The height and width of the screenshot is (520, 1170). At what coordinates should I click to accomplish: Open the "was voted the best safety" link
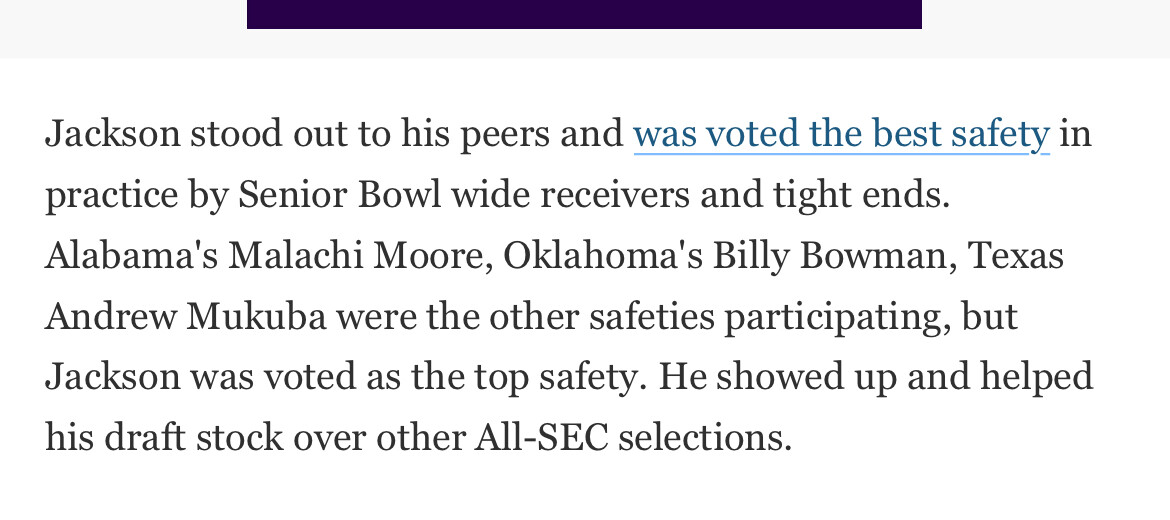pos(841,134)
